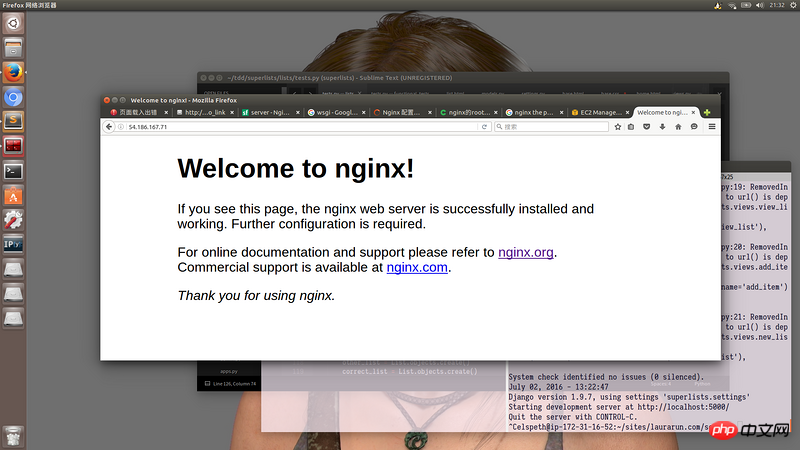This screenshot has width=800, height=450.
Task: Switch to the 'http:/...o_link' tab
Action: 204,112
